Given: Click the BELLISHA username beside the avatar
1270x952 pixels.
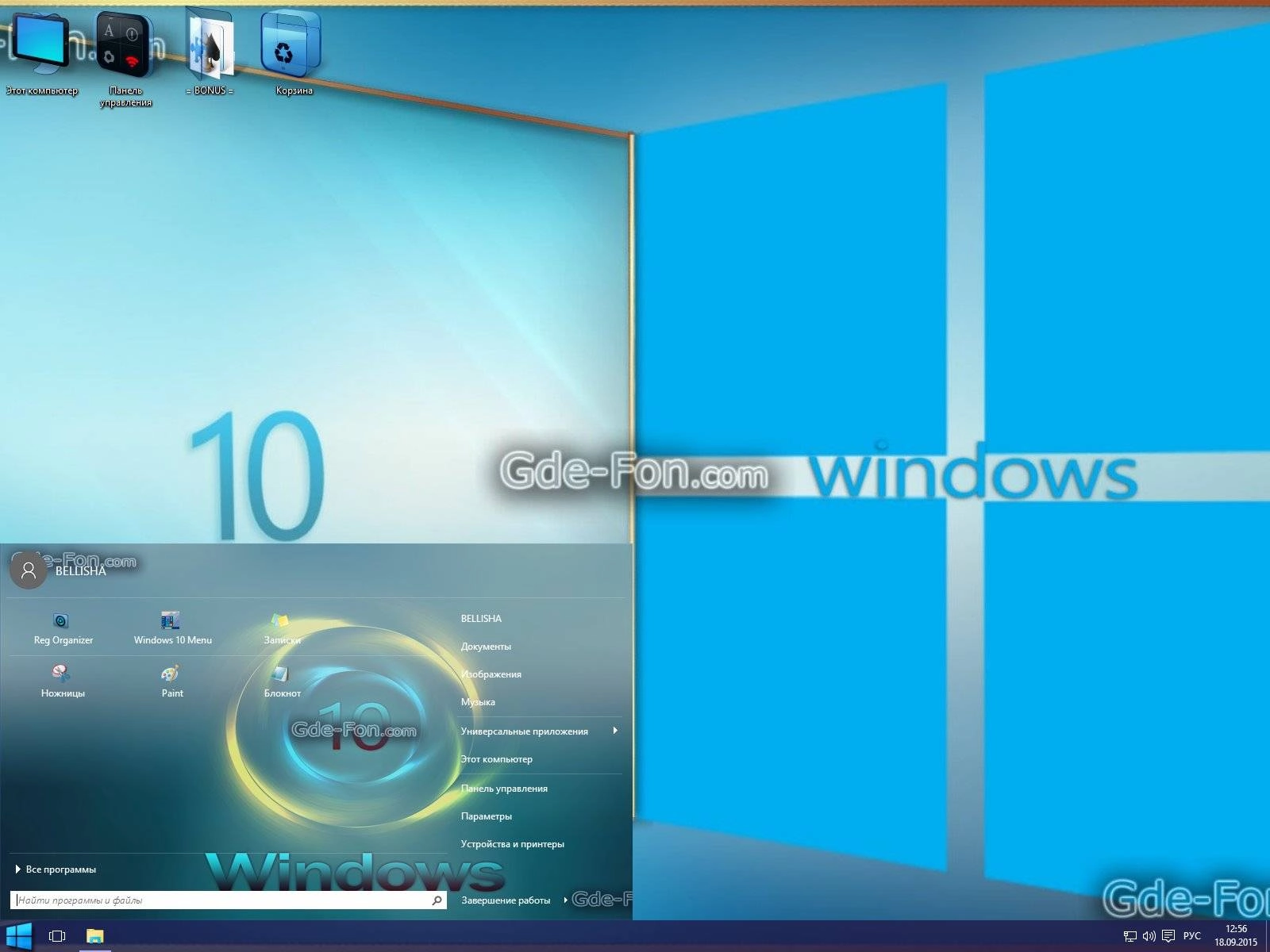Looking at the screenshot, I should point(80,571).
